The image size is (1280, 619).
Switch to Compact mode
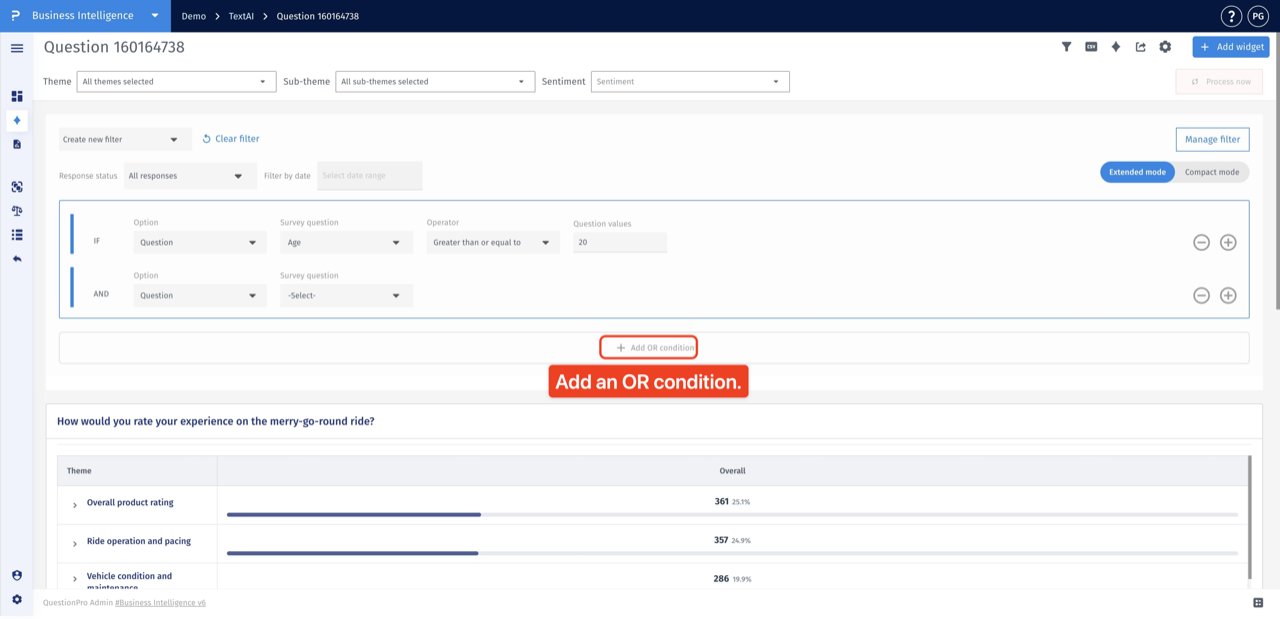(1212, 172)
